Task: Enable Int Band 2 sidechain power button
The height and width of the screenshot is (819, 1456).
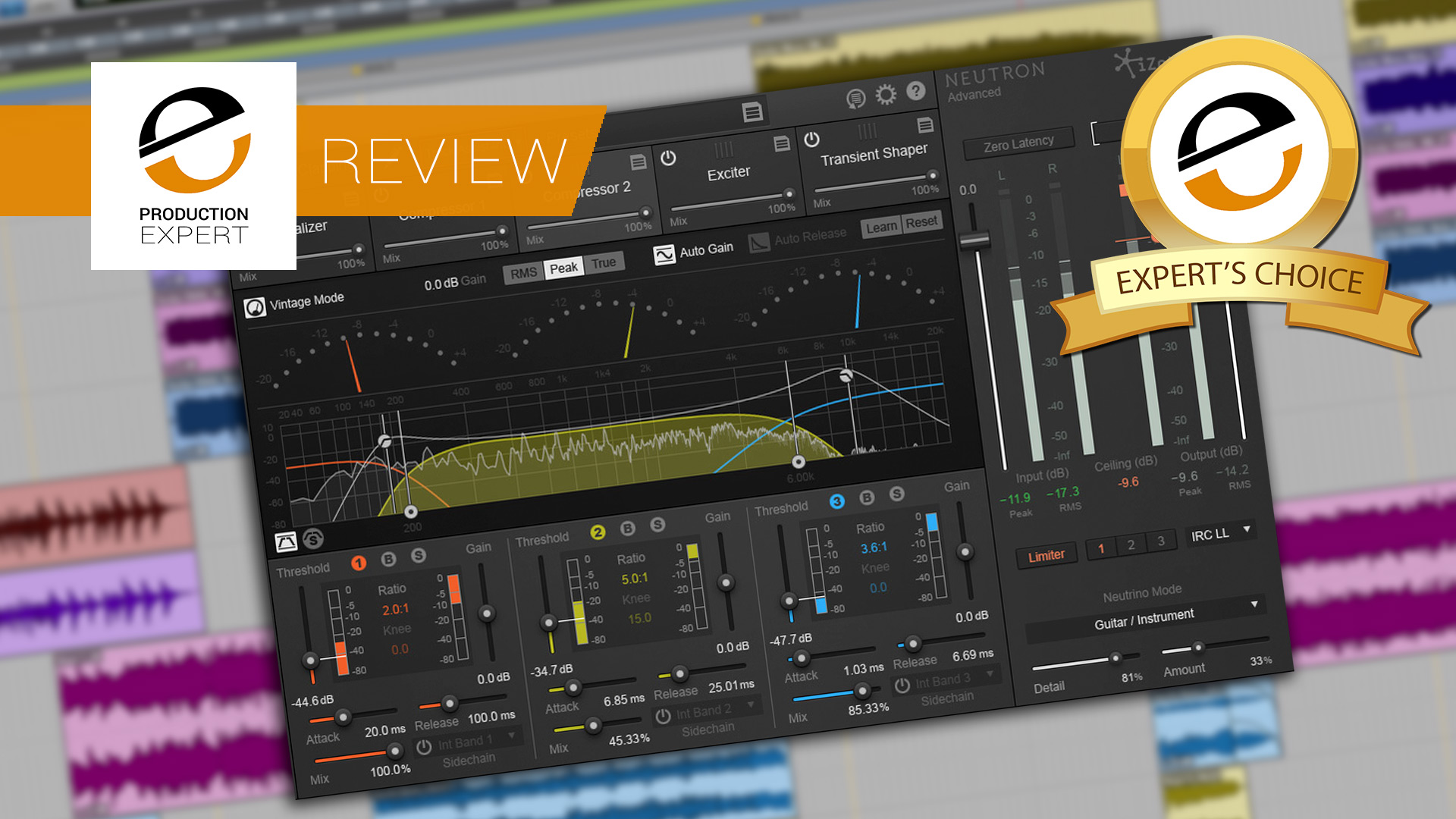Action: coord(663,717)
